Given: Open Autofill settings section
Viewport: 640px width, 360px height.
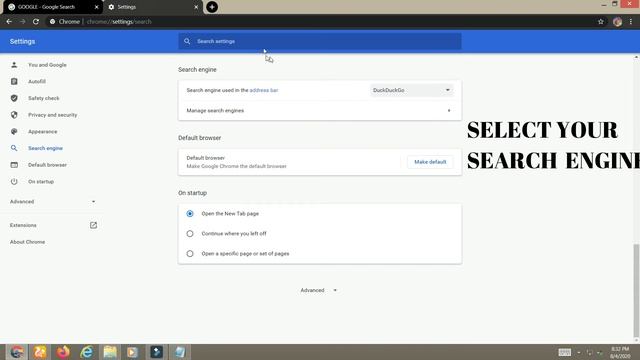Looking at the screenshot, I should point(37,82).
